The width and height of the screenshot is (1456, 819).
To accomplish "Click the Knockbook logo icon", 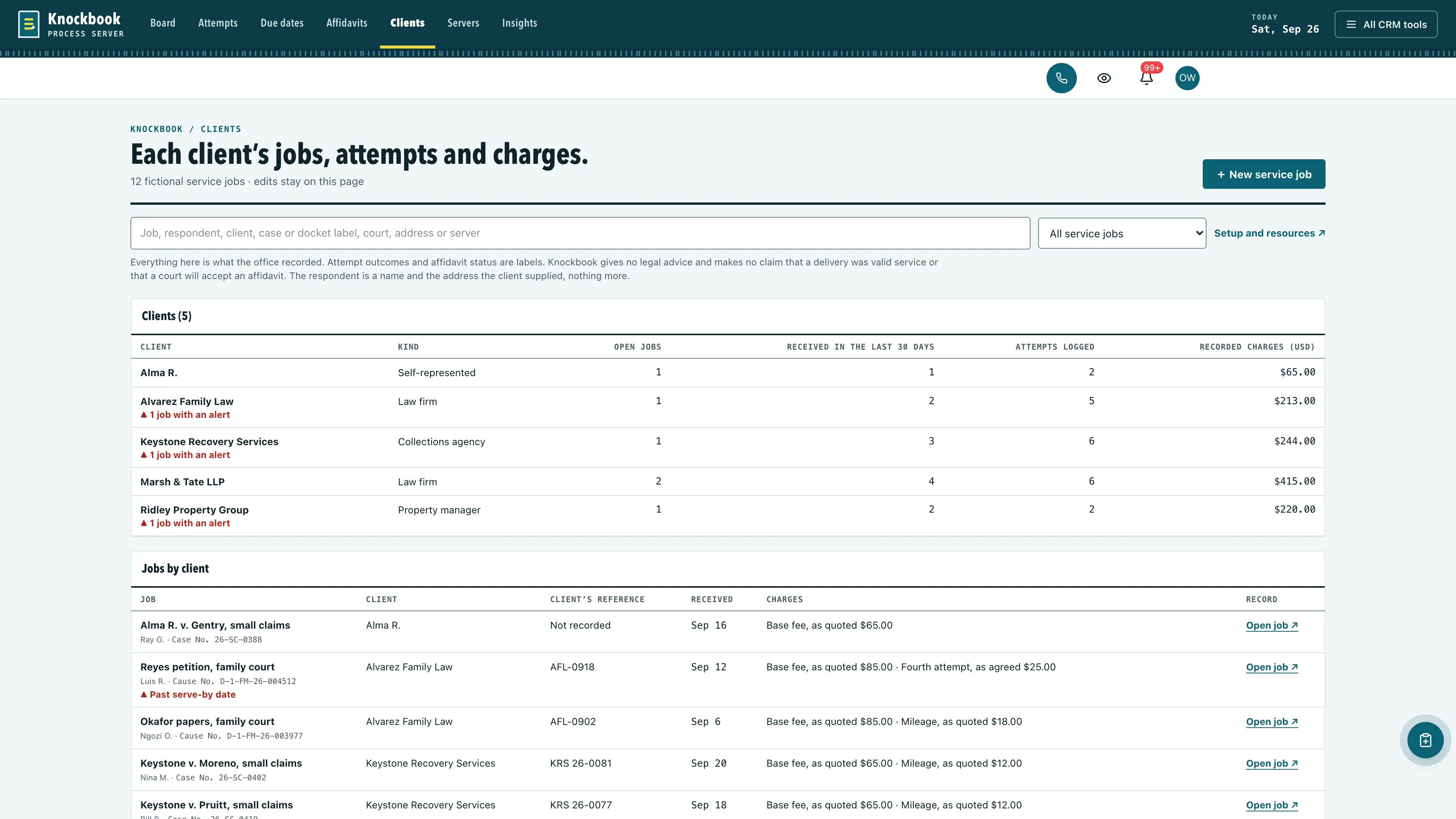I will [x=29, y=24].
